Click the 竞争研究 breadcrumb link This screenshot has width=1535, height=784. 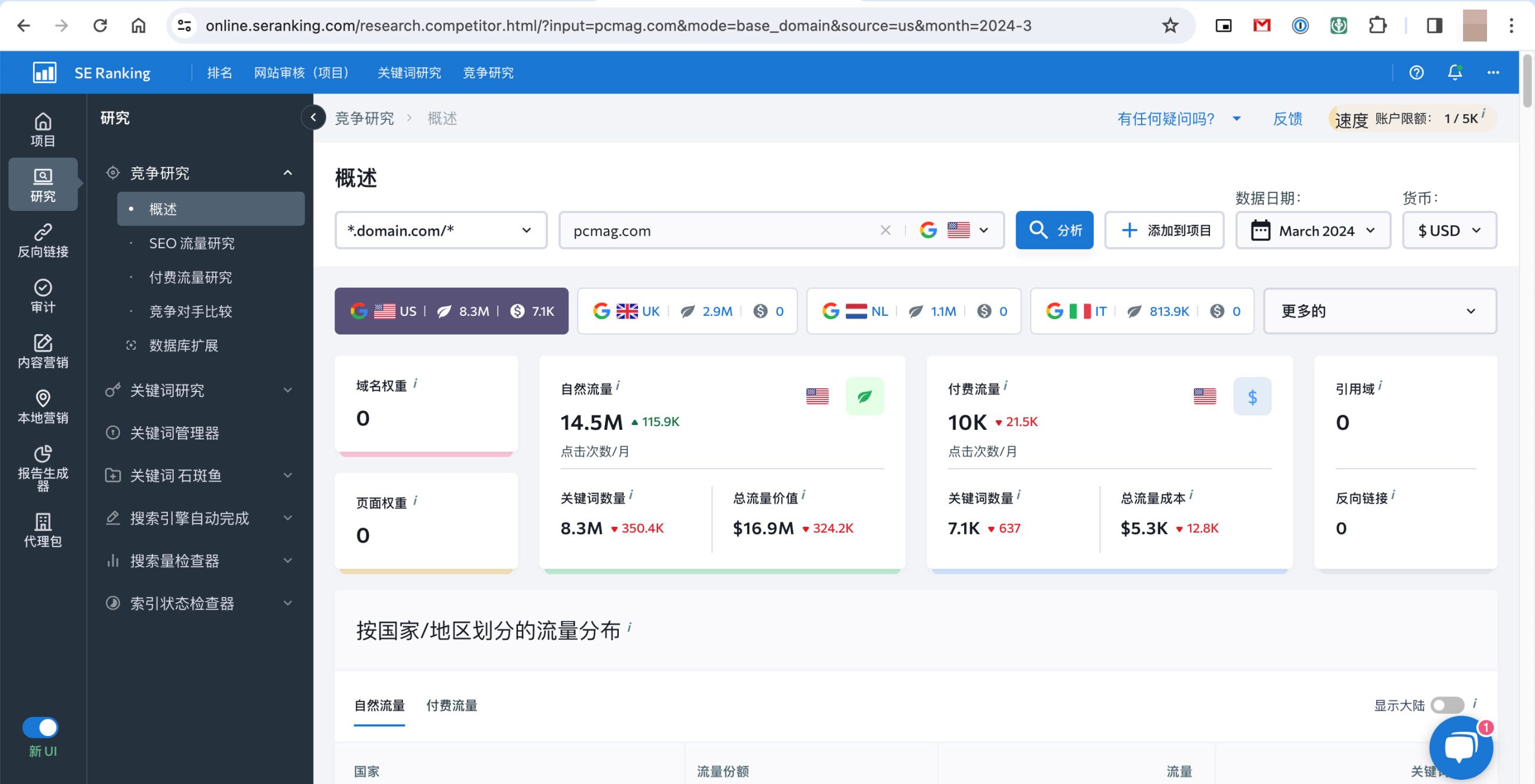(x=365, y=118)
